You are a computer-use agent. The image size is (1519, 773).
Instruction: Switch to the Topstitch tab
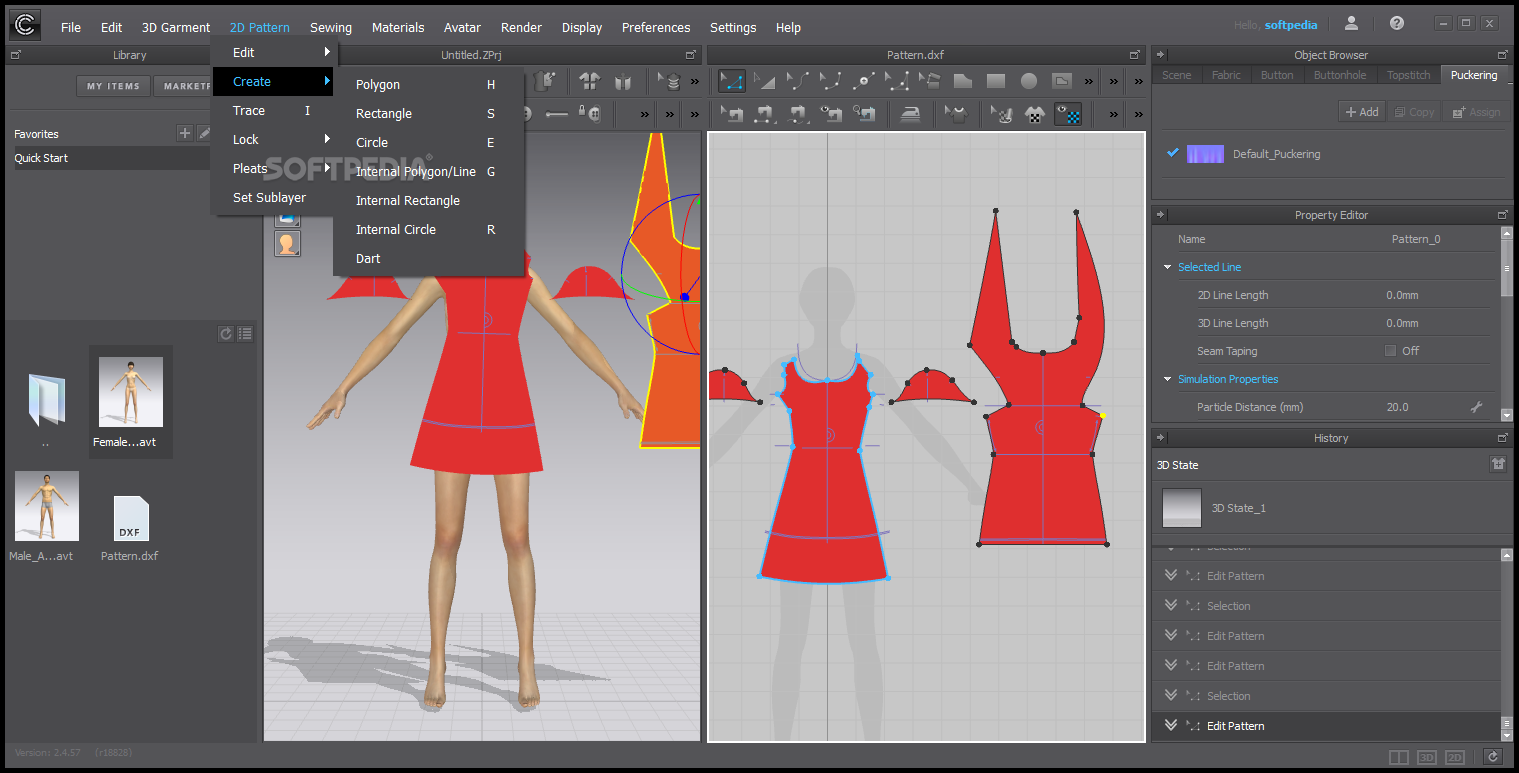click(1408, 75)
